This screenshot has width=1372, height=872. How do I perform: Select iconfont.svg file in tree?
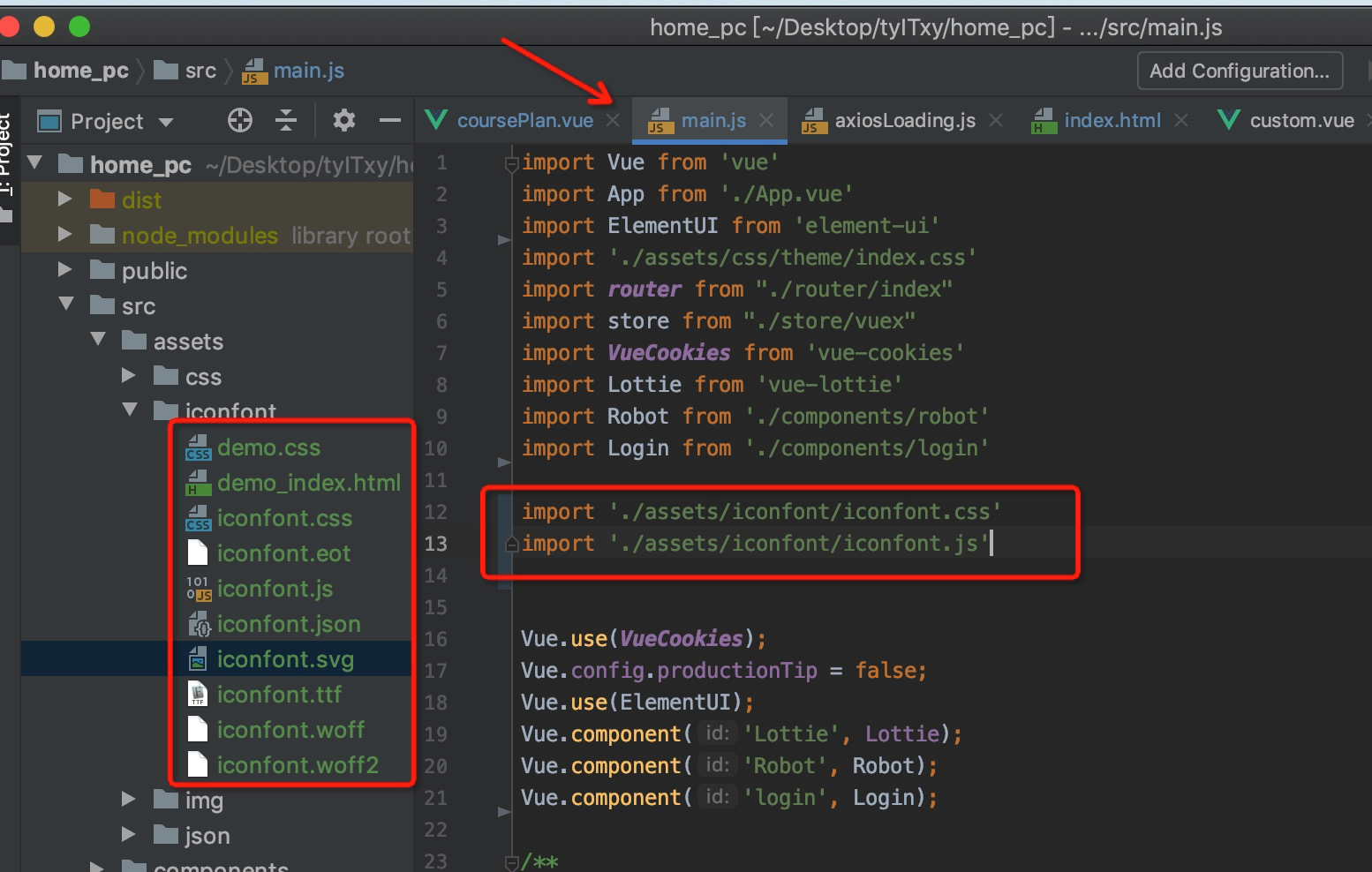pyautogui.click(x=285, y=659)
